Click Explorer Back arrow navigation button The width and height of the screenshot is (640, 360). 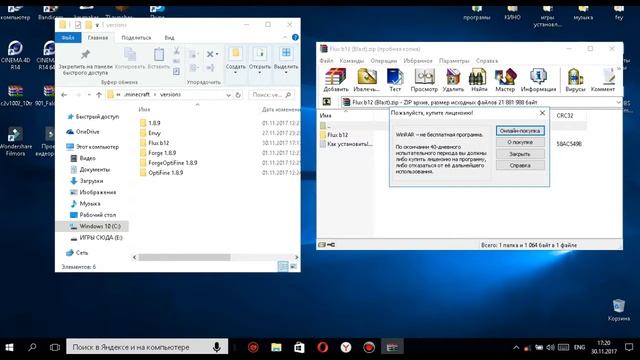pyautogui.click(x=64, y=95)
